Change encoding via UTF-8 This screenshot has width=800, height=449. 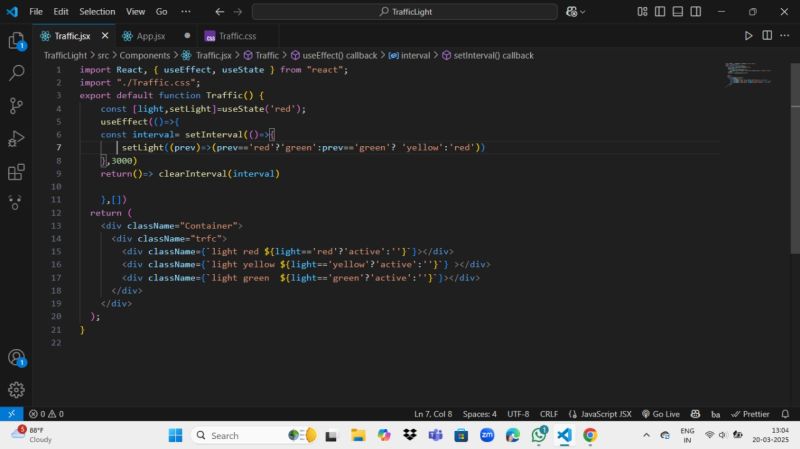click(518, 414)
